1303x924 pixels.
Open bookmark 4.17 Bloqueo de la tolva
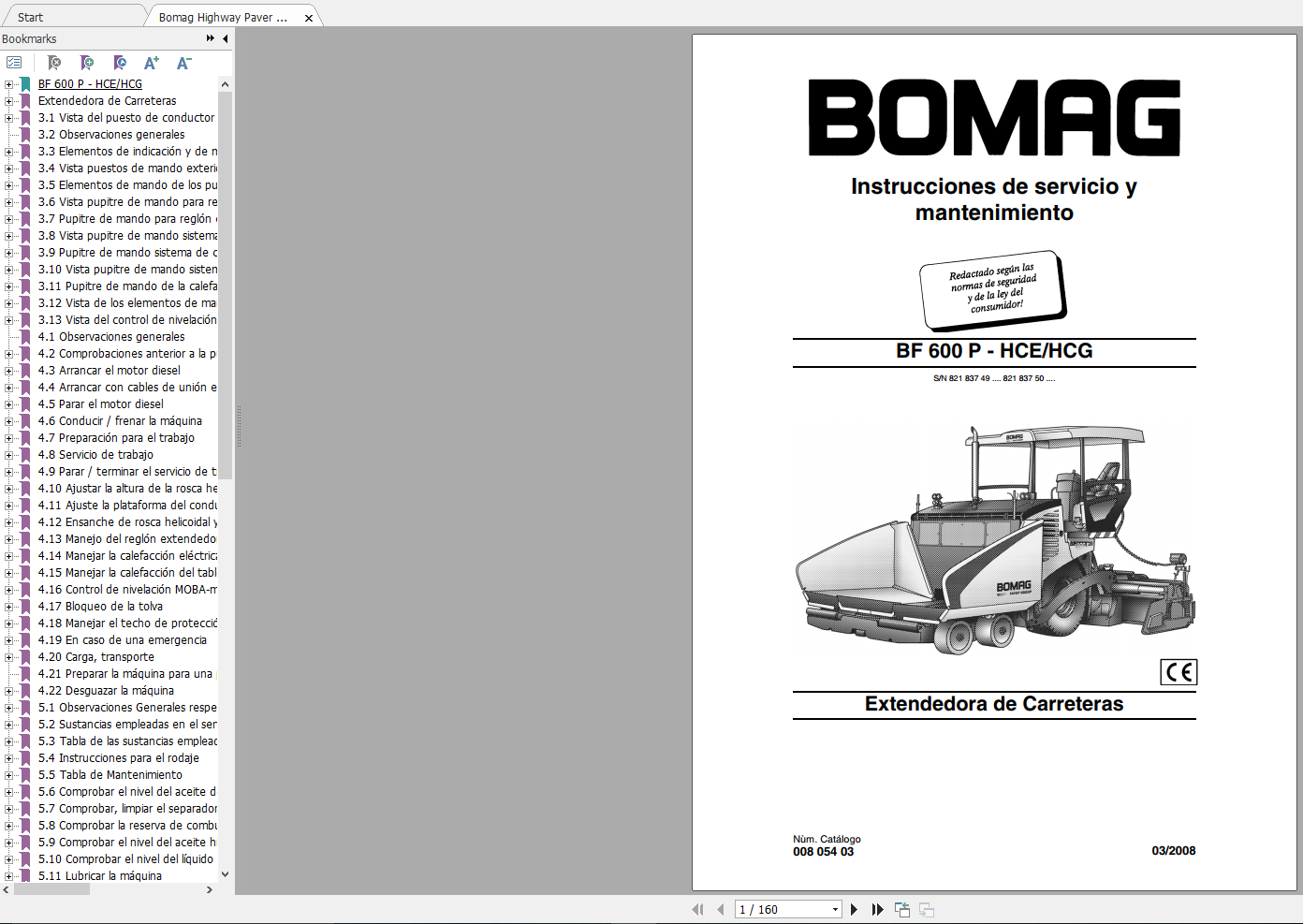click(100, 607)
